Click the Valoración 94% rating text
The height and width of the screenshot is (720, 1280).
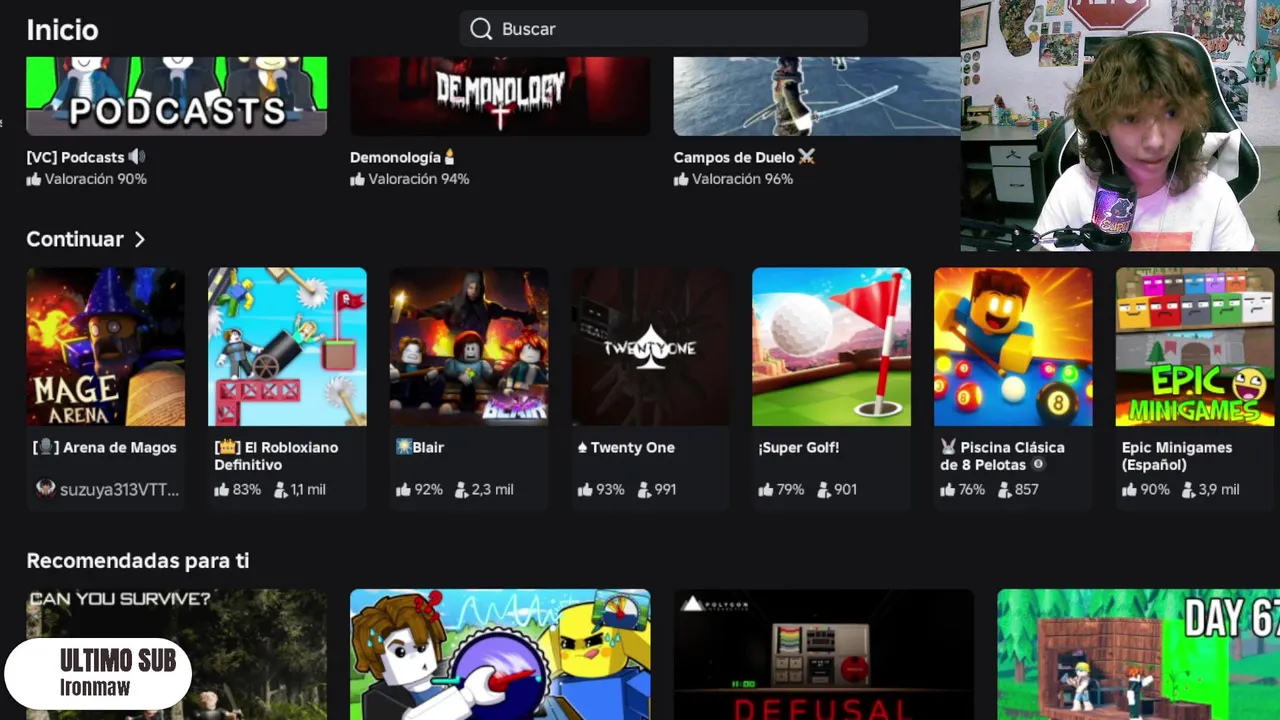point(419,179)
